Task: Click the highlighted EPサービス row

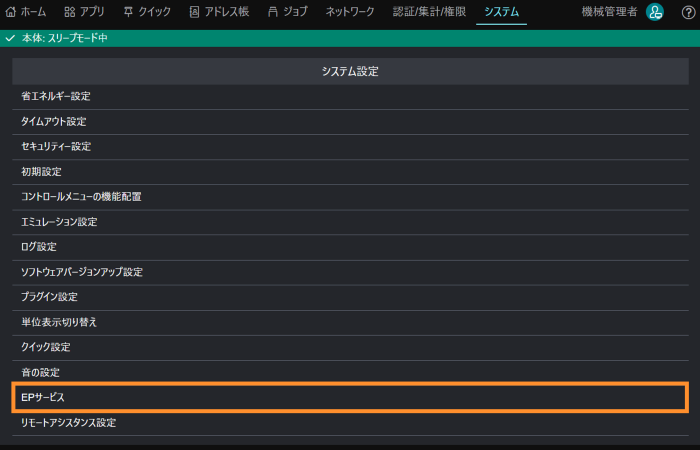Action: tap(350, 397)
